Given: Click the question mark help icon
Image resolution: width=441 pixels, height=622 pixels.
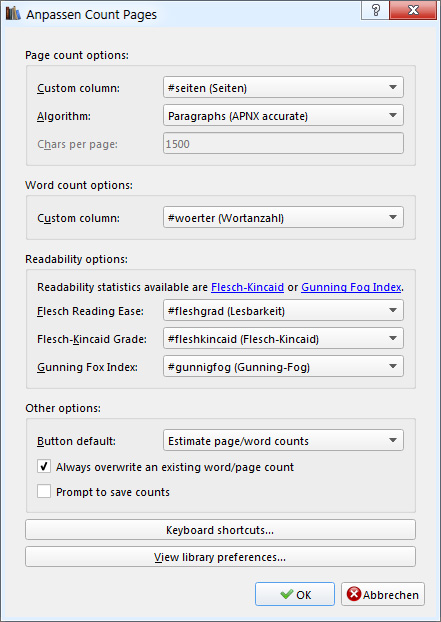Looking at the screenshot, I should click(x=375, y=10).
